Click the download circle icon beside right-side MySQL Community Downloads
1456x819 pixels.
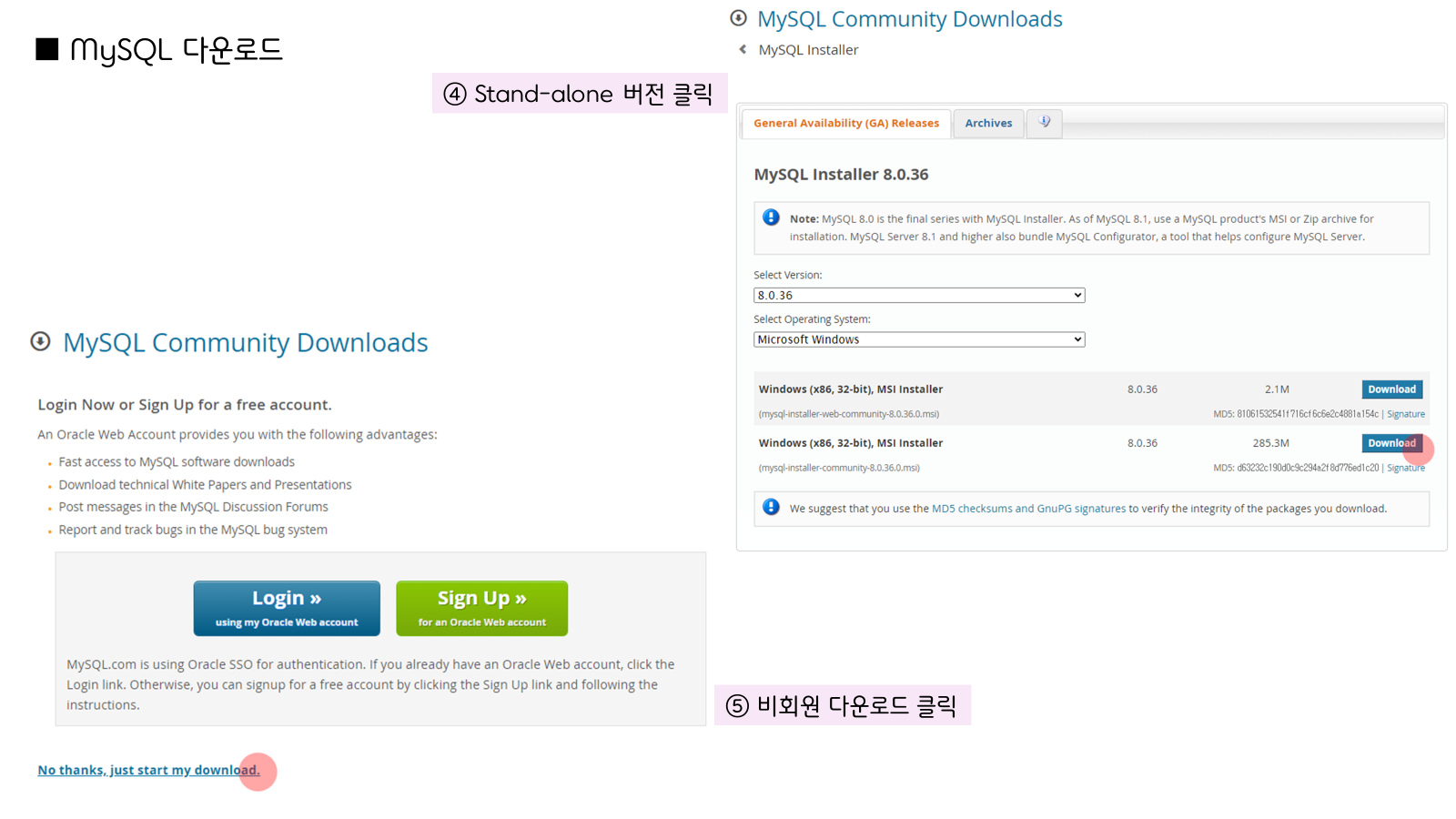point(738,18)
